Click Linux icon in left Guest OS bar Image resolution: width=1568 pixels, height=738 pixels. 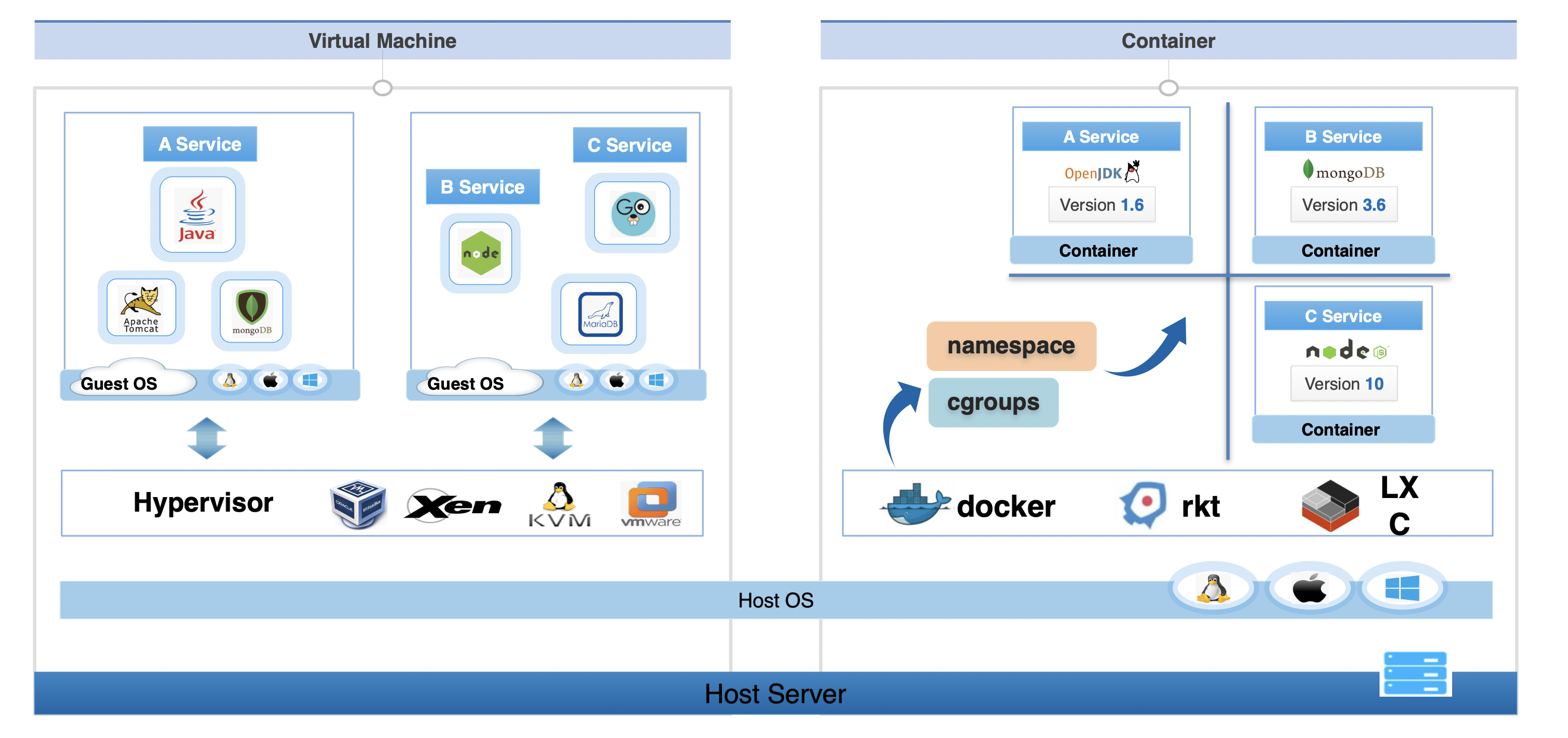tap(229, 381)
